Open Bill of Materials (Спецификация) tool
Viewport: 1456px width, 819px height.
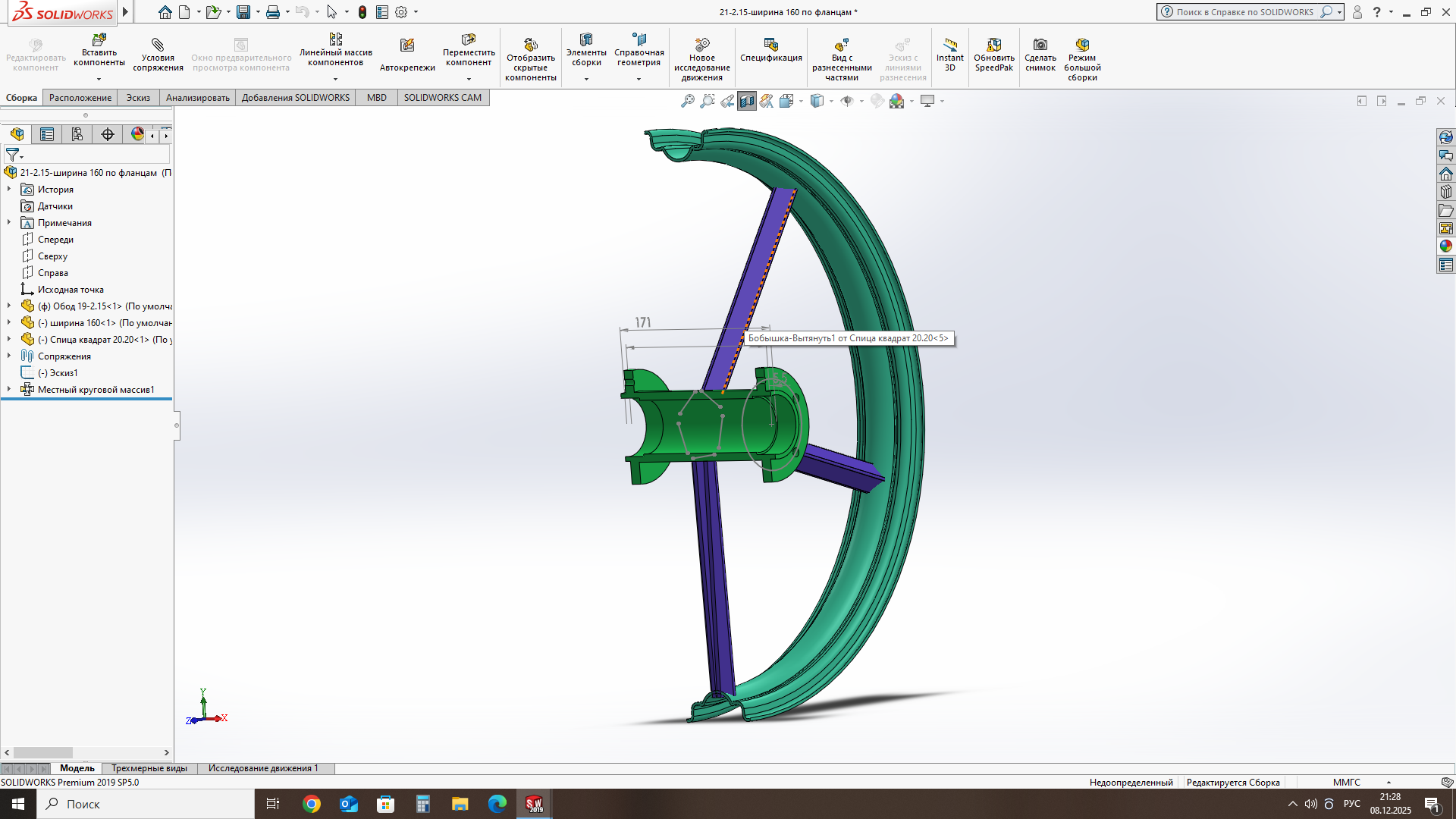[x=770, y=50]
